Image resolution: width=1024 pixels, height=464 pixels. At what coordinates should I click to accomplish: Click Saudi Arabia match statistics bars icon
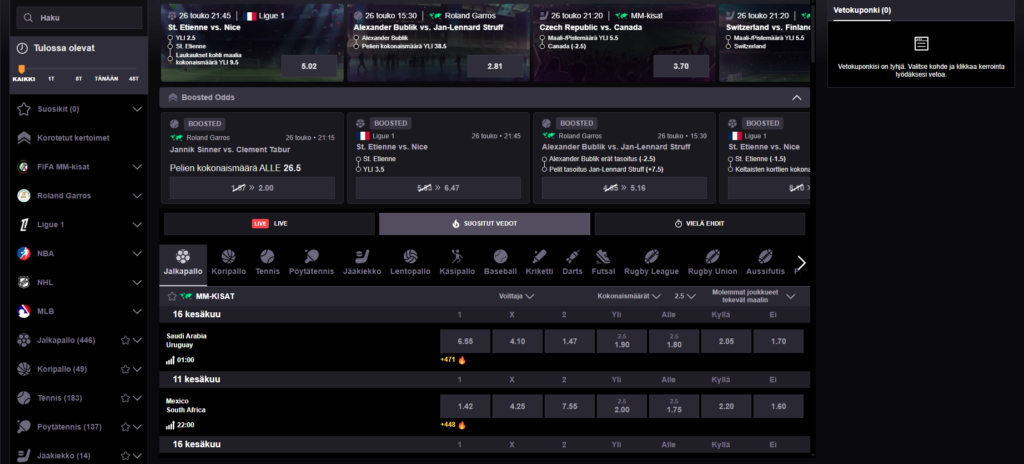click(170, 360)
